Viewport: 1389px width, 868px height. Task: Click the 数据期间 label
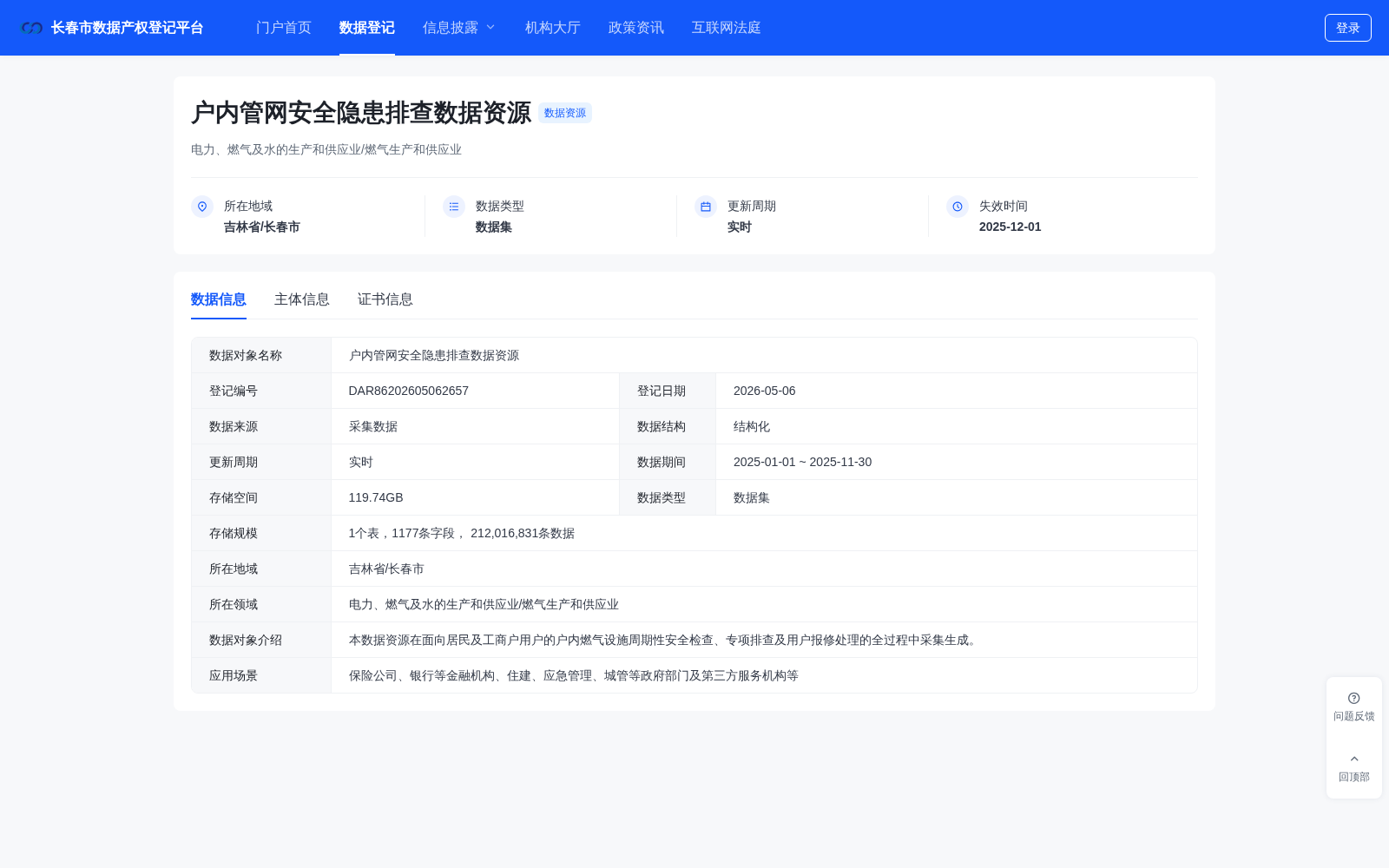[x=662, y=463]
